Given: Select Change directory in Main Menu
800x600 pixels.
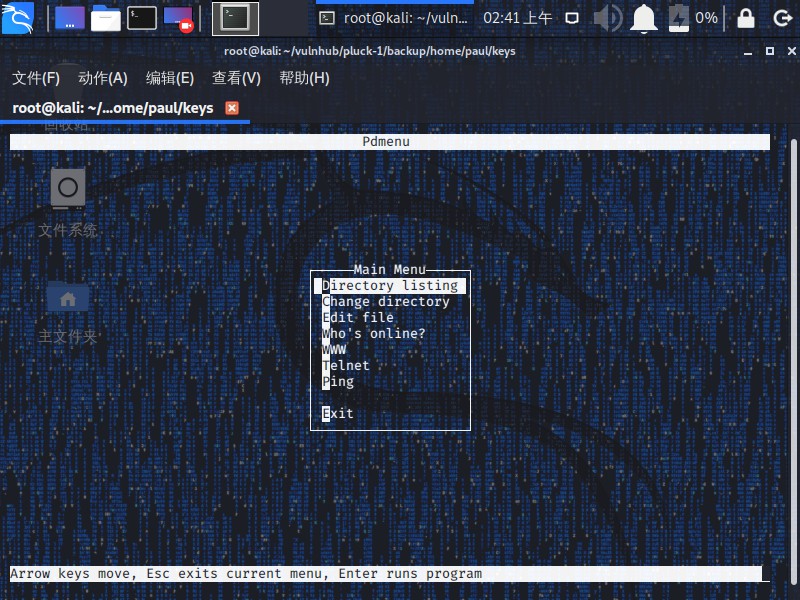Looking at the screenshot, I should pyautogui.click(x=386, y=302).
